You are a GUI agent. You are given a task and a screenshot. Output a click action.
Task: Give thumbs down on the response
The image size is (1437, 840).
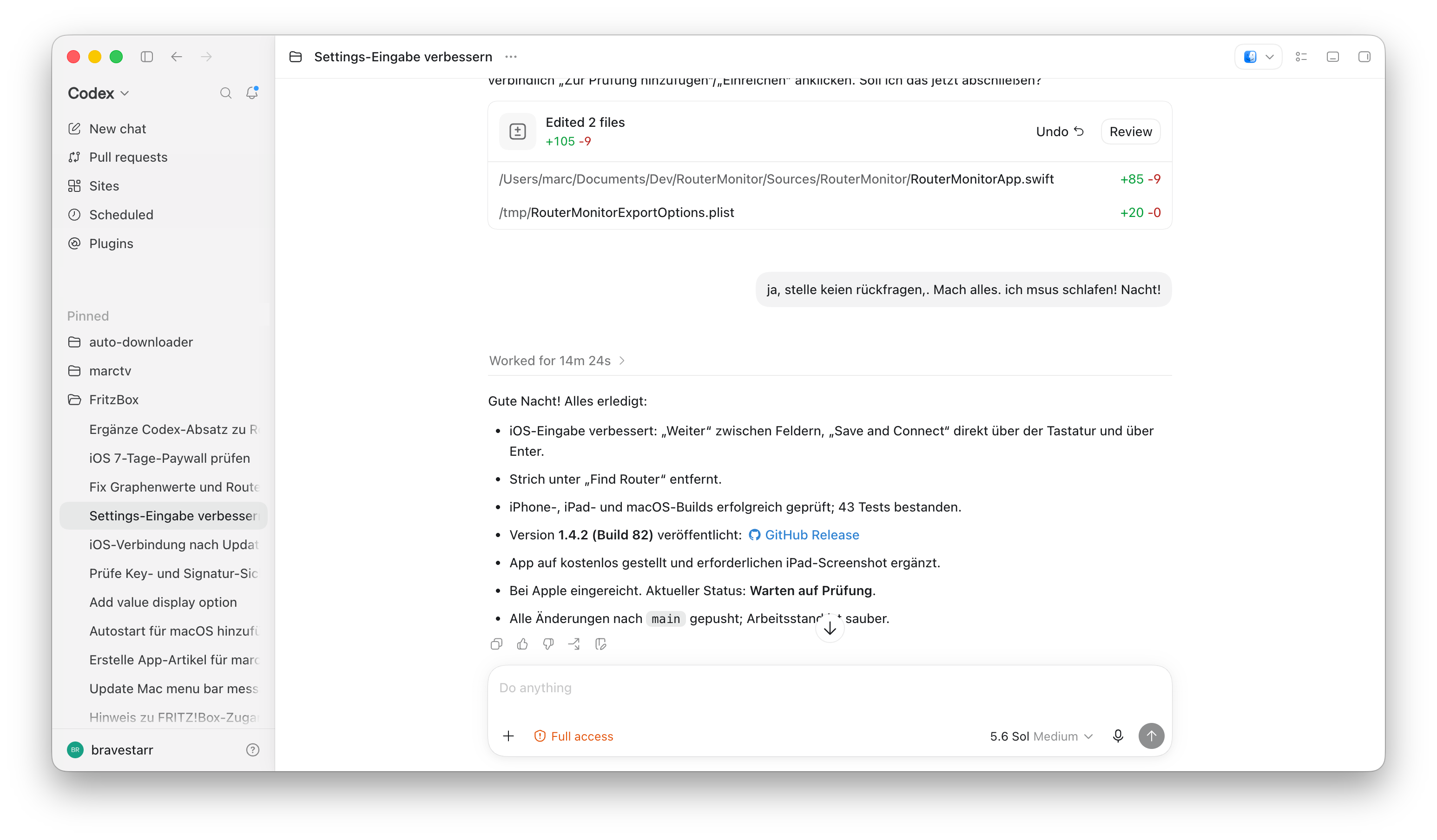coord(548,644)
